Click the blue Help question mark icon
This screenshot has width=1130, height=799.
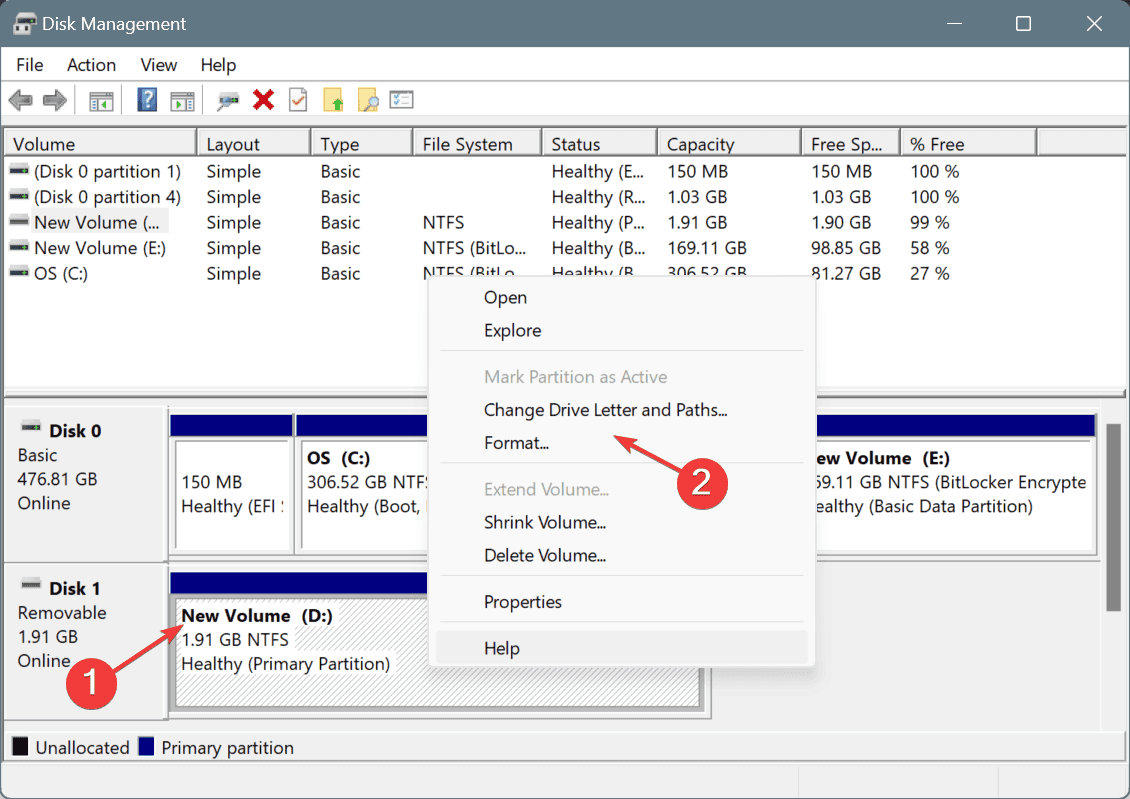click(x=147, y=100)
